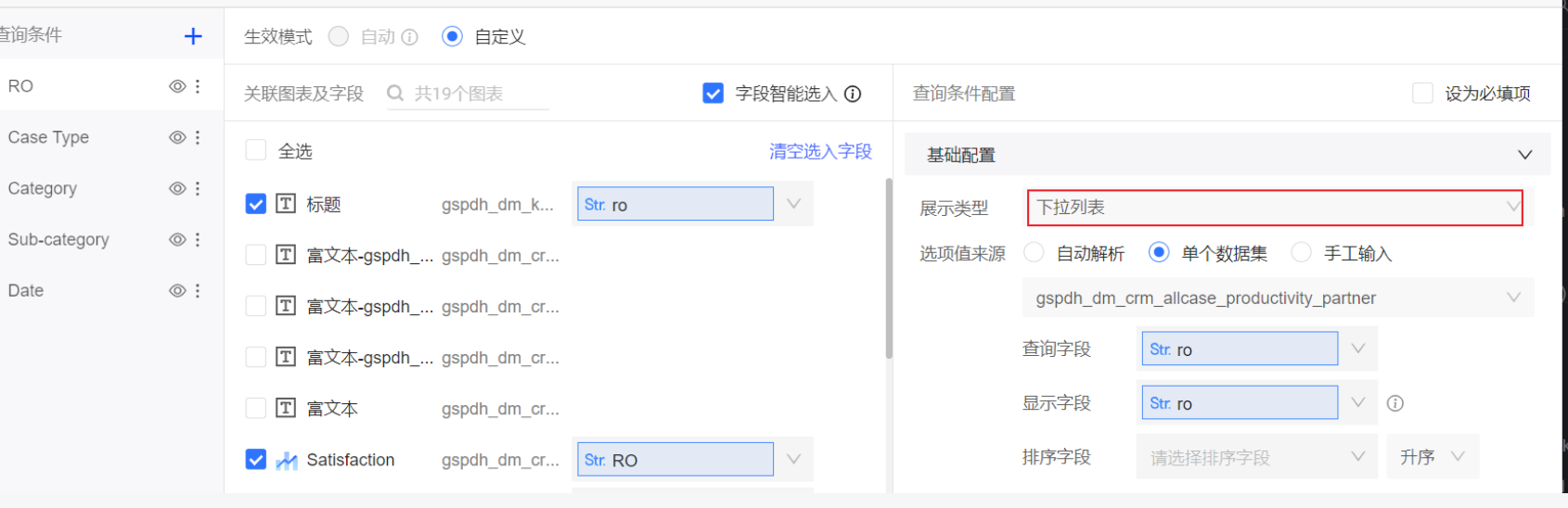Click the search icon in 关联图表及字段
This screenshot has width=1568, height=508.
(x=395, y=94)
